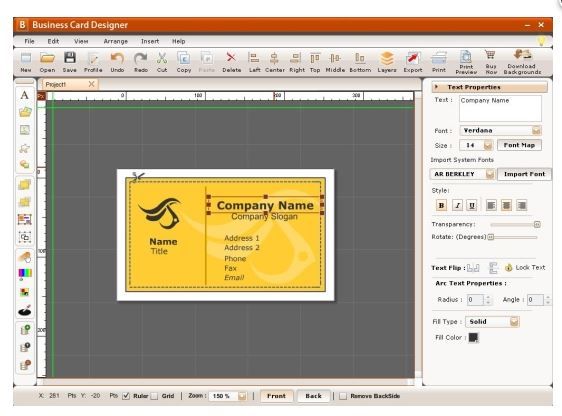Screen dimensions: 562x416
Task: Uncheck the Ruler checkbox
Action: coord(126,396)
